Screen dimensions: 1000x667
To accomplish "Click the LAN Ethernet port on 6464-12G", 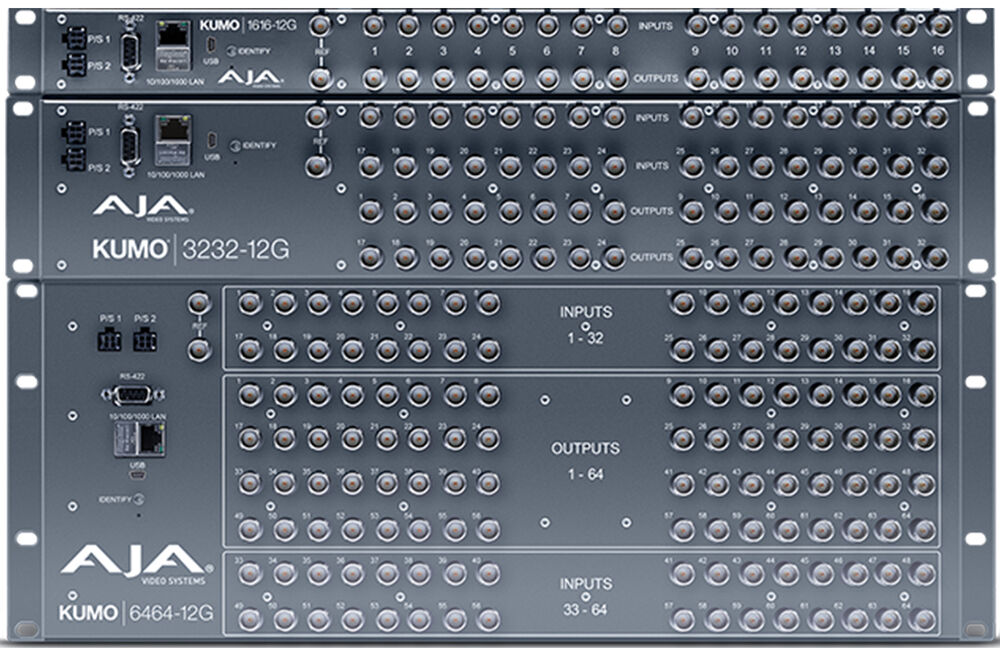I will coord(141,439).
